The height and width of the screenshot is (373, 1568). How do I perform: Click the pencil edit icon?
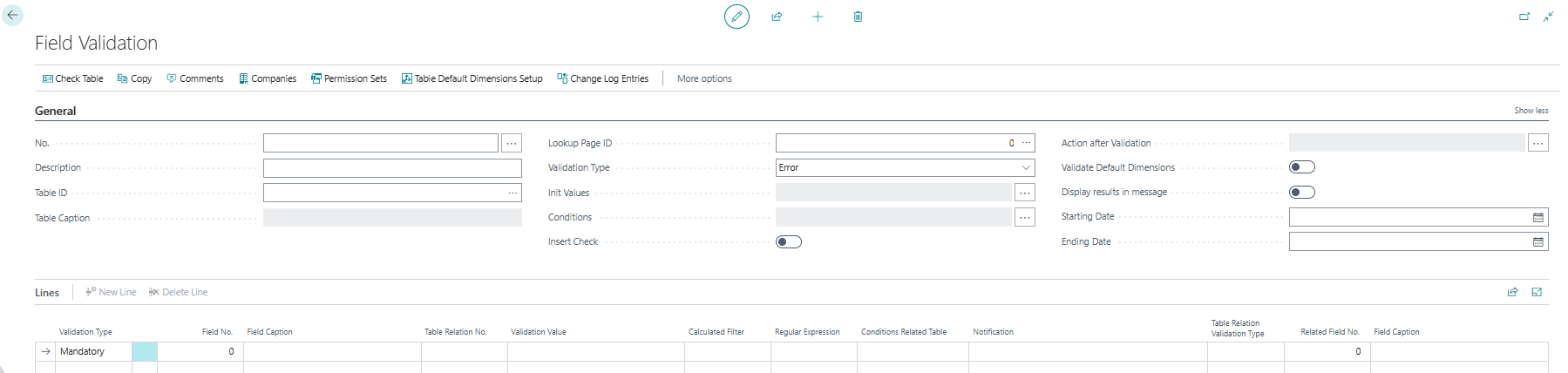736,17
